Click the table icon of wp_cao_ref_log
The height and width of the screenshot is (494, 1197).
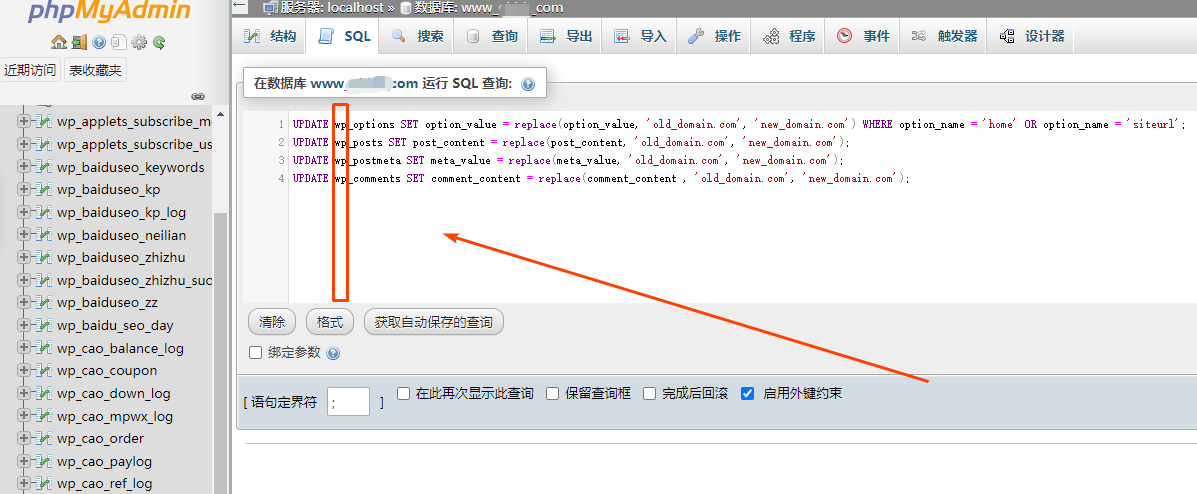pyautogui.click(x=44, y=483)
